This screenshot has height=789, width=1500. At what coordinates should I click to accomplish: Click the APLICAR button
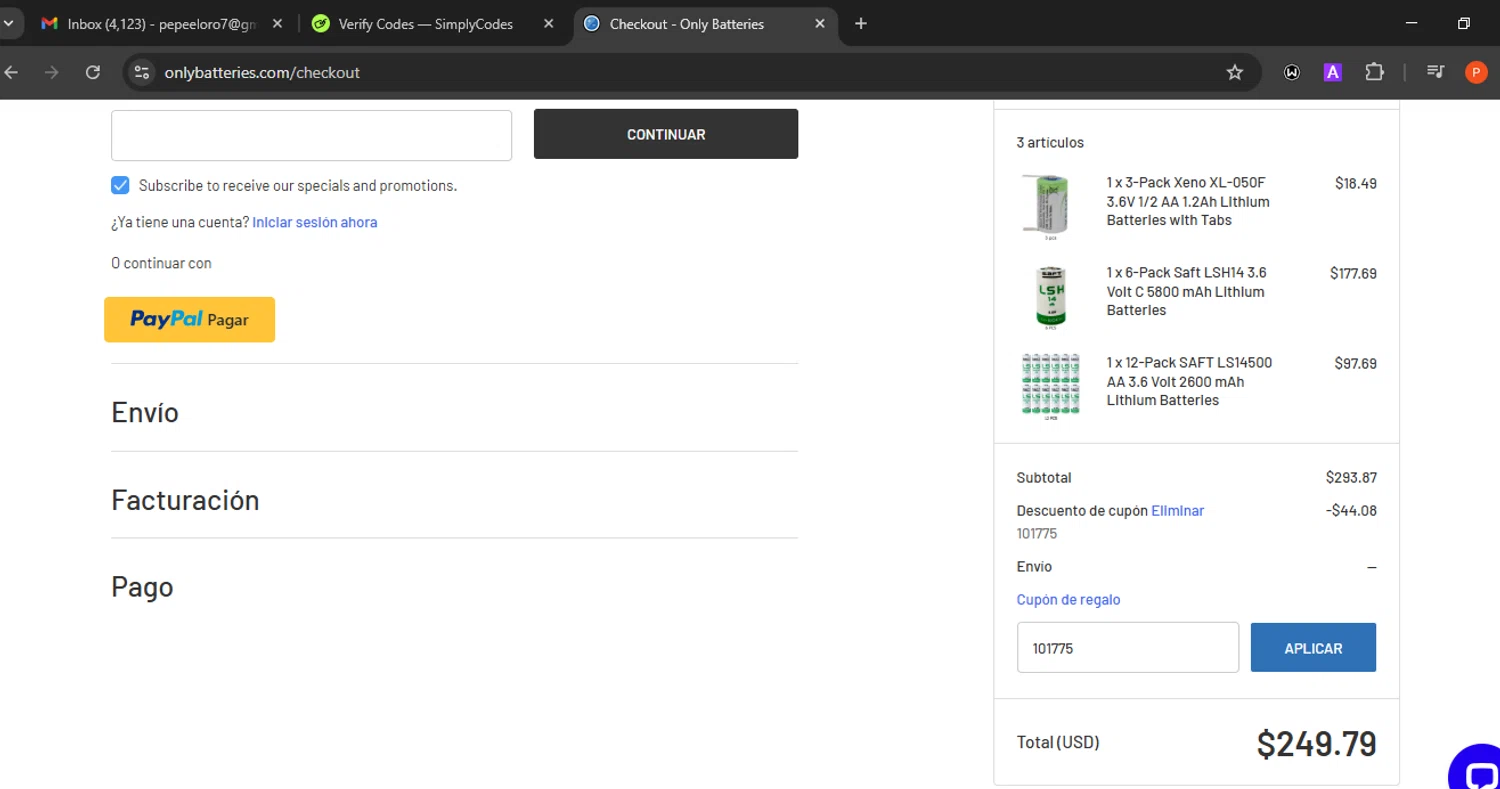point(1313,647)
